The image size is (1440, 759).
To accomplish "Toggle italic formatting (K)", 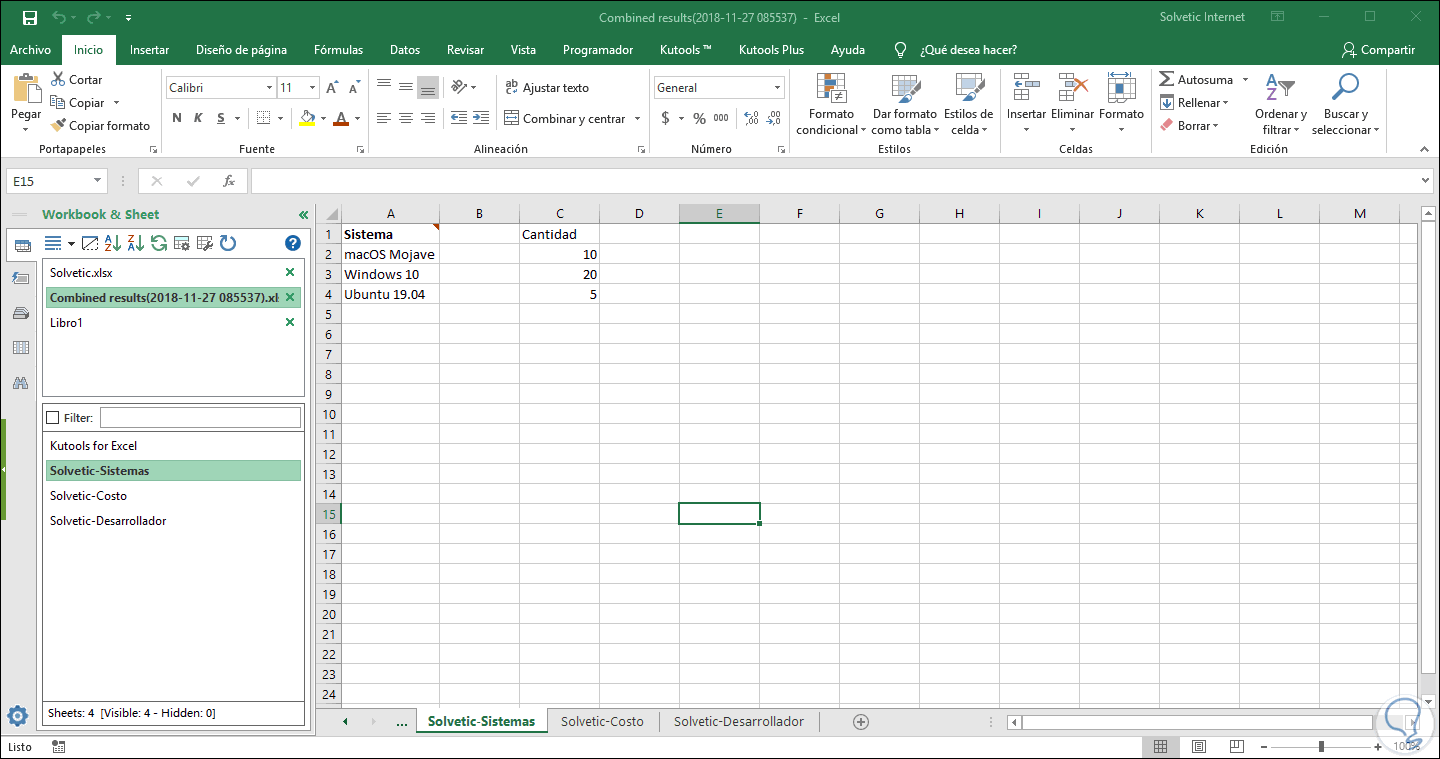I will [198, 119].
